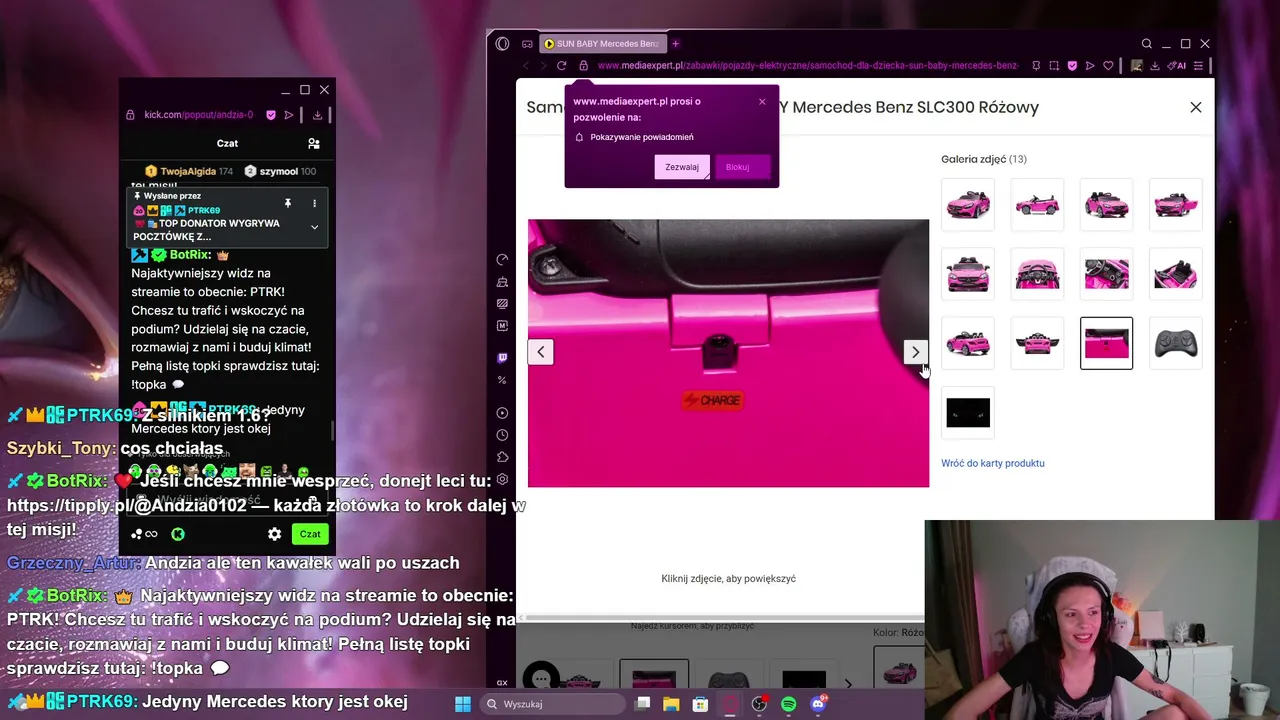Open pinned message options three-dot menu
1280x720 pixels.
(x=314, y=203)
